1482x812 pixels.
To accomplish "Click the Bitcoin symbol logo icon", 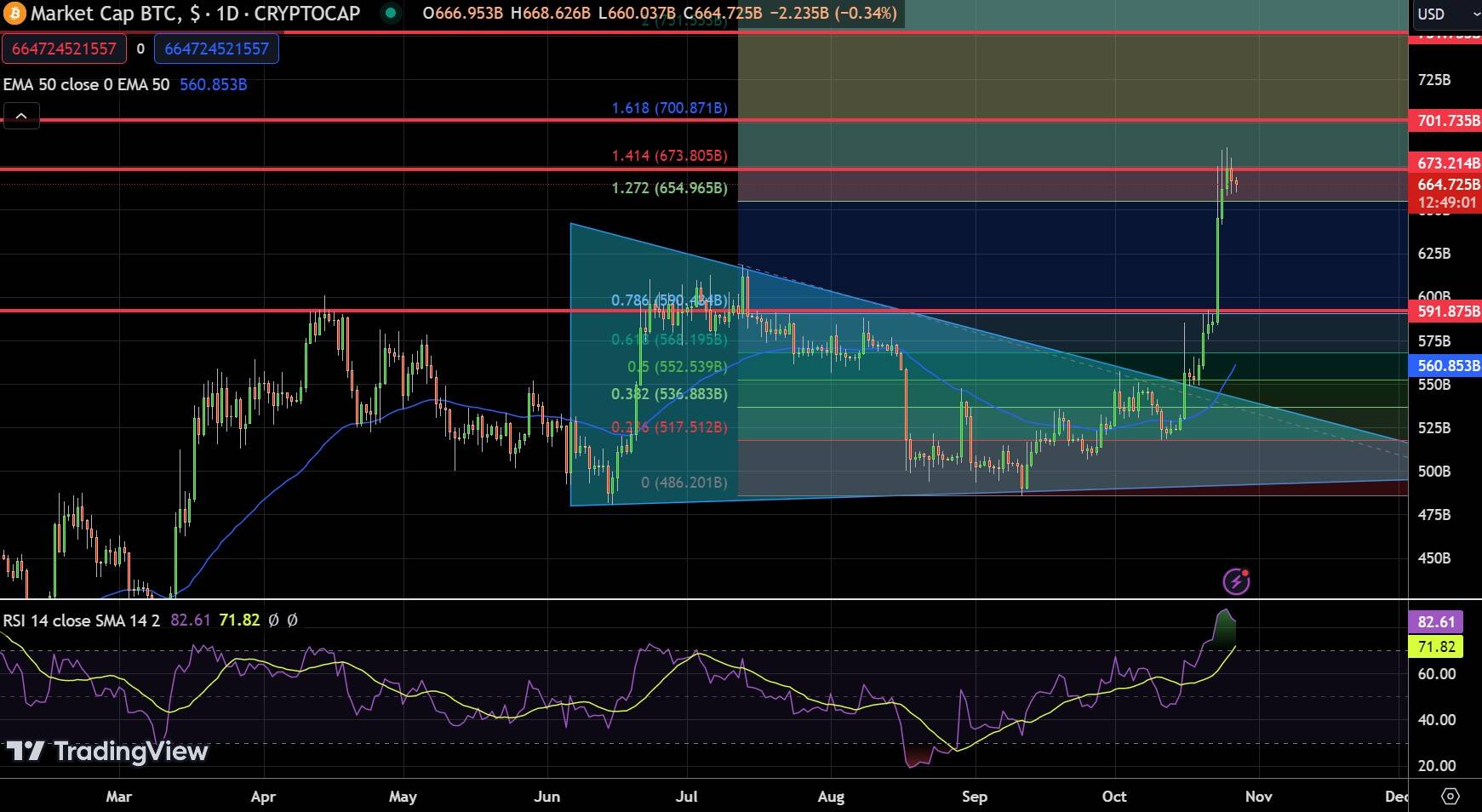I will tap(14, 14).
